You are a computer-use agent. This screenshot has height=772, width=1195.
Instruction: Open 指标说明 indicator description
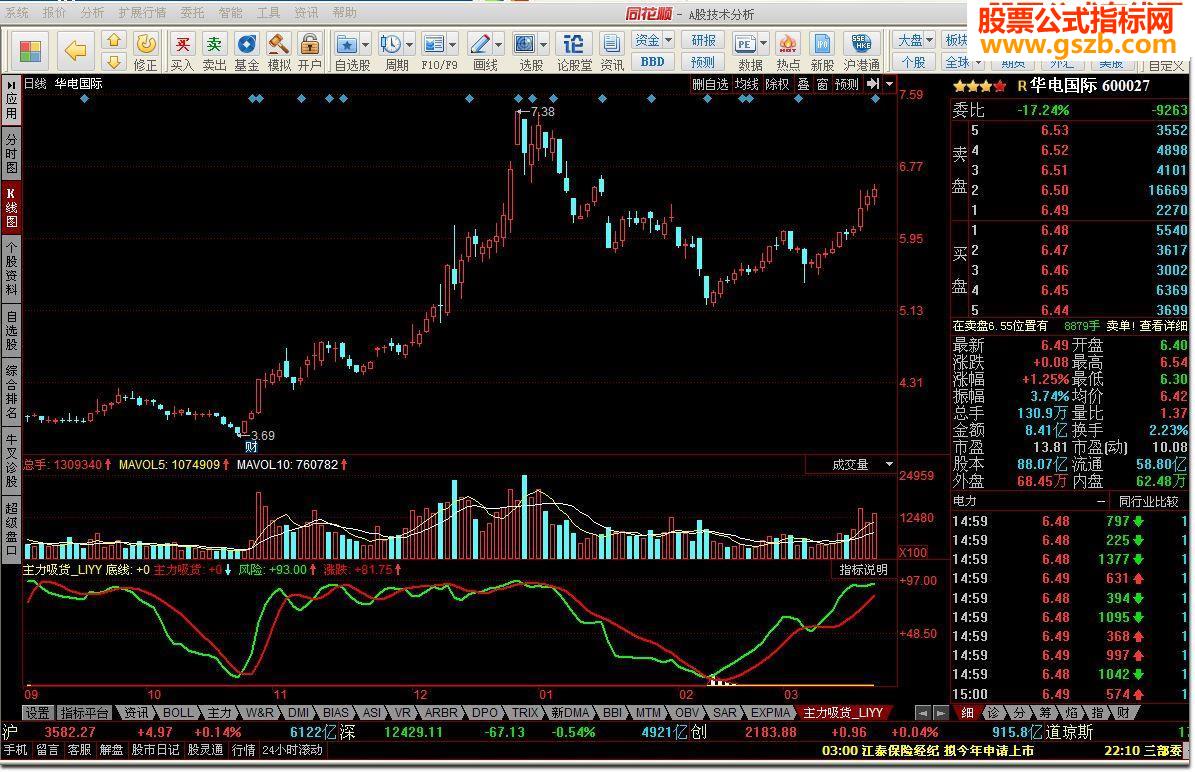coord(863,569)
